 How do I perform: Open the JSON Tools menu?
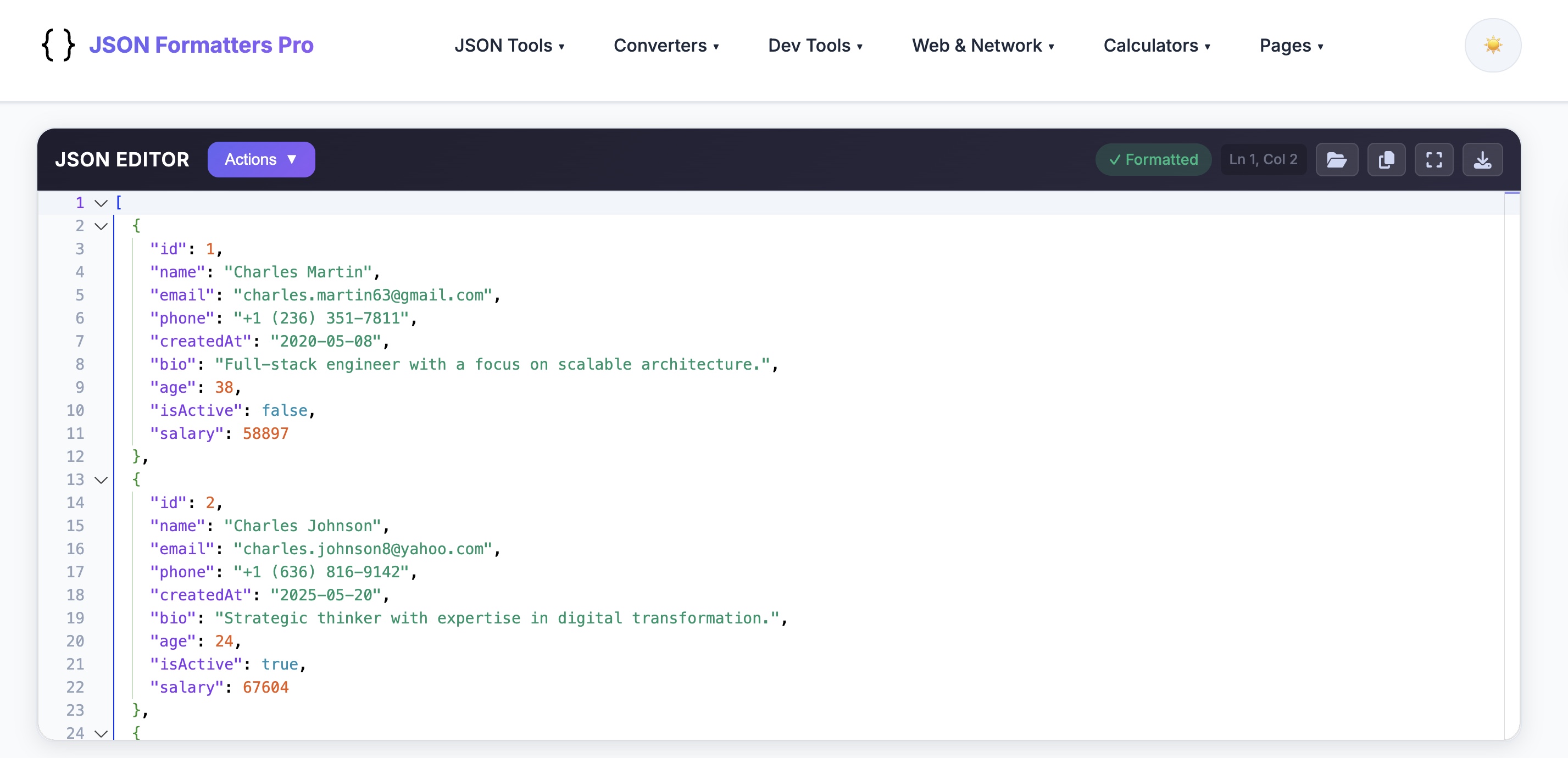coord(509,45)
